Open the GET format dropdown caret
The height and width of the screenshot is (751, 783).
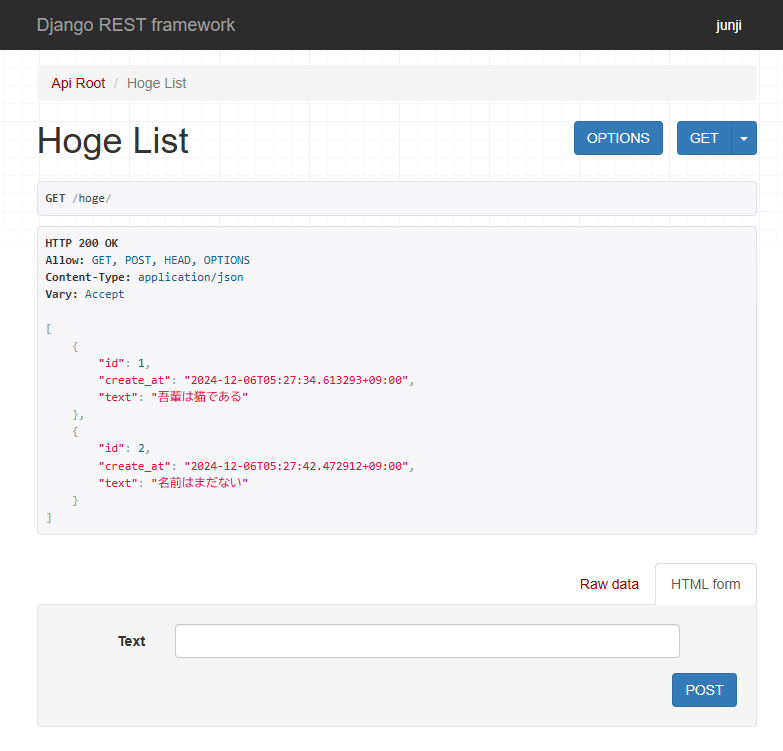click(x=744, y=138)
